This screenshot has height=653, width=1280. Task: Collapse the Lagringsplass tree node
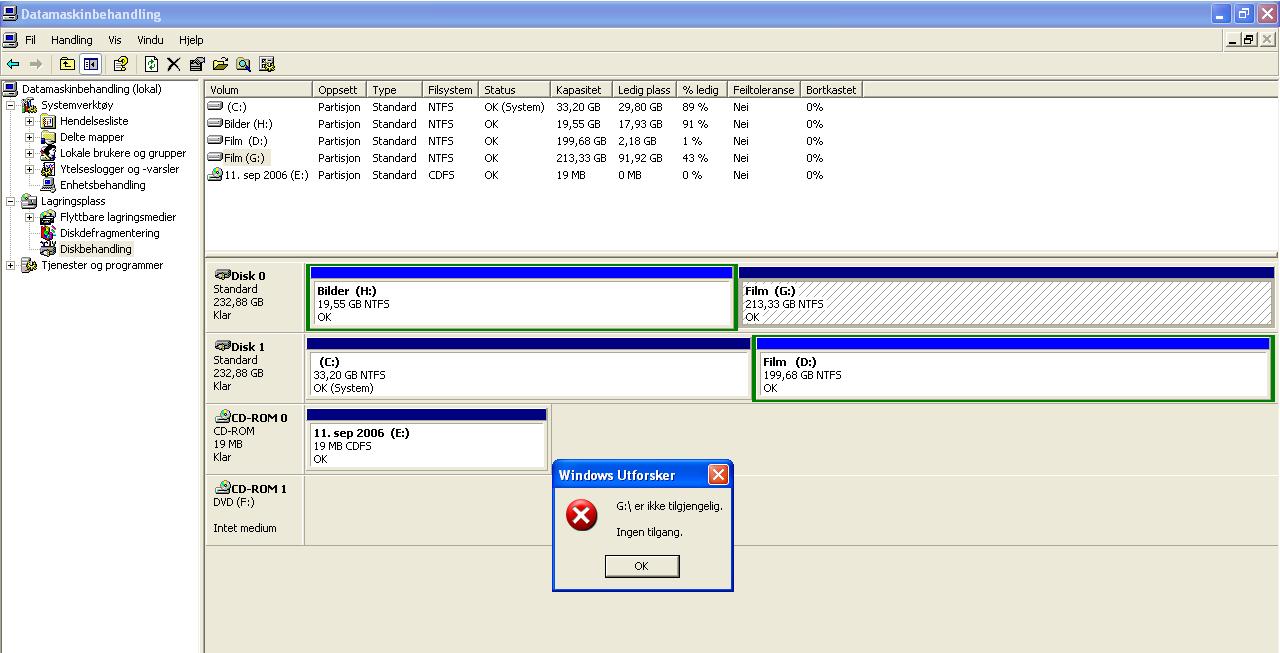(x=11, y=201)
